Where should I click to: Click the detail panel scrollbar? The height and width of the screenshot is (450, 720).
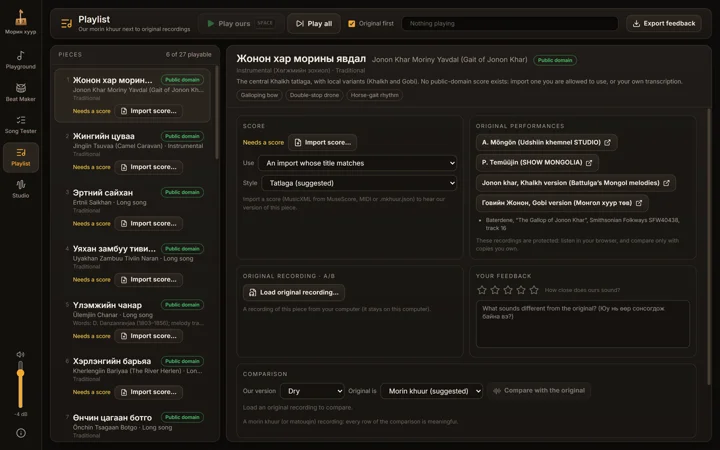pos(709,248)
